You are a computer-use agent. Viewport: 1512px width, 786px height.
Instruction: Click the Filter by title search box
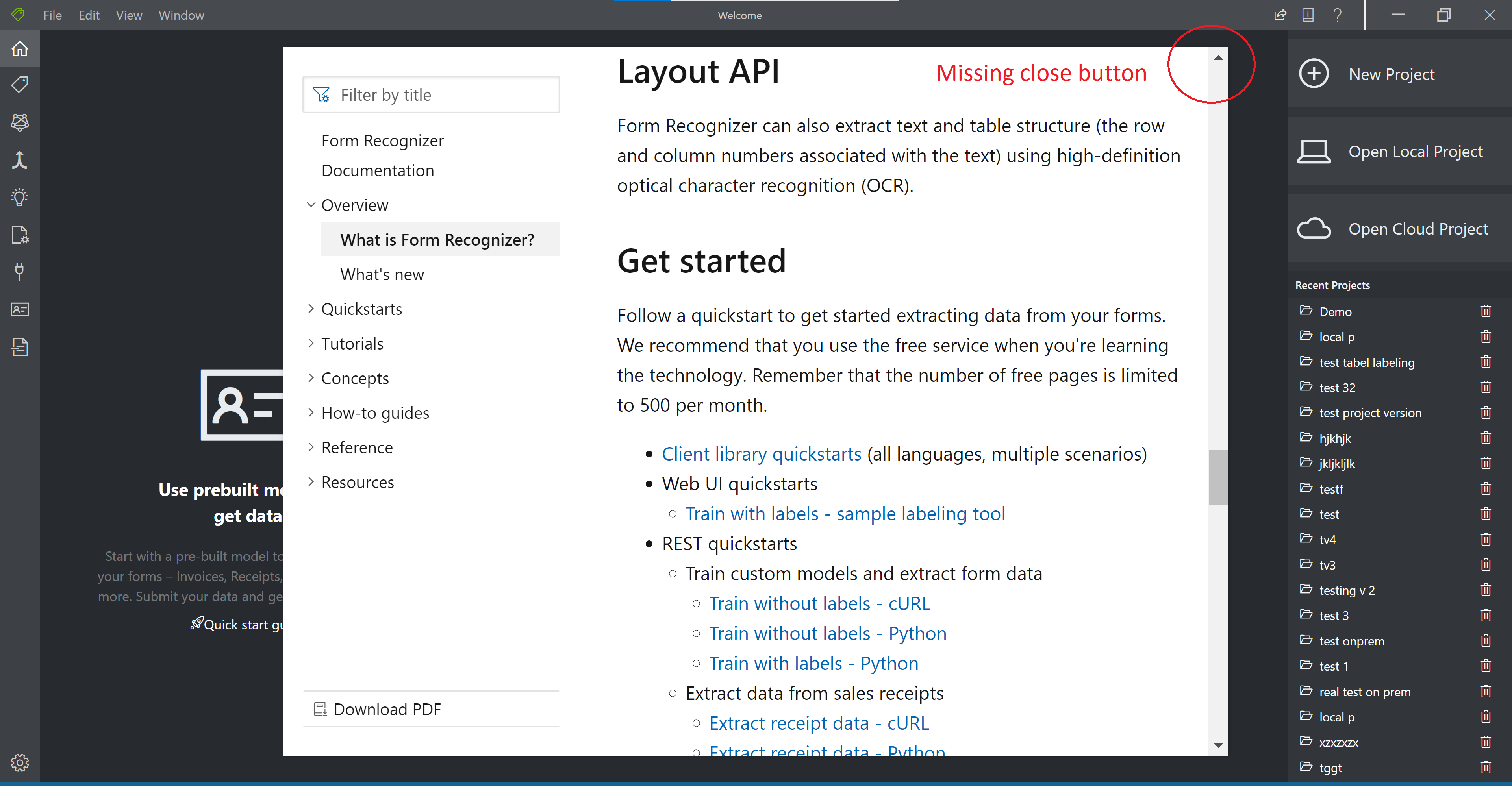pyautogui.click(x=432, y=94)
